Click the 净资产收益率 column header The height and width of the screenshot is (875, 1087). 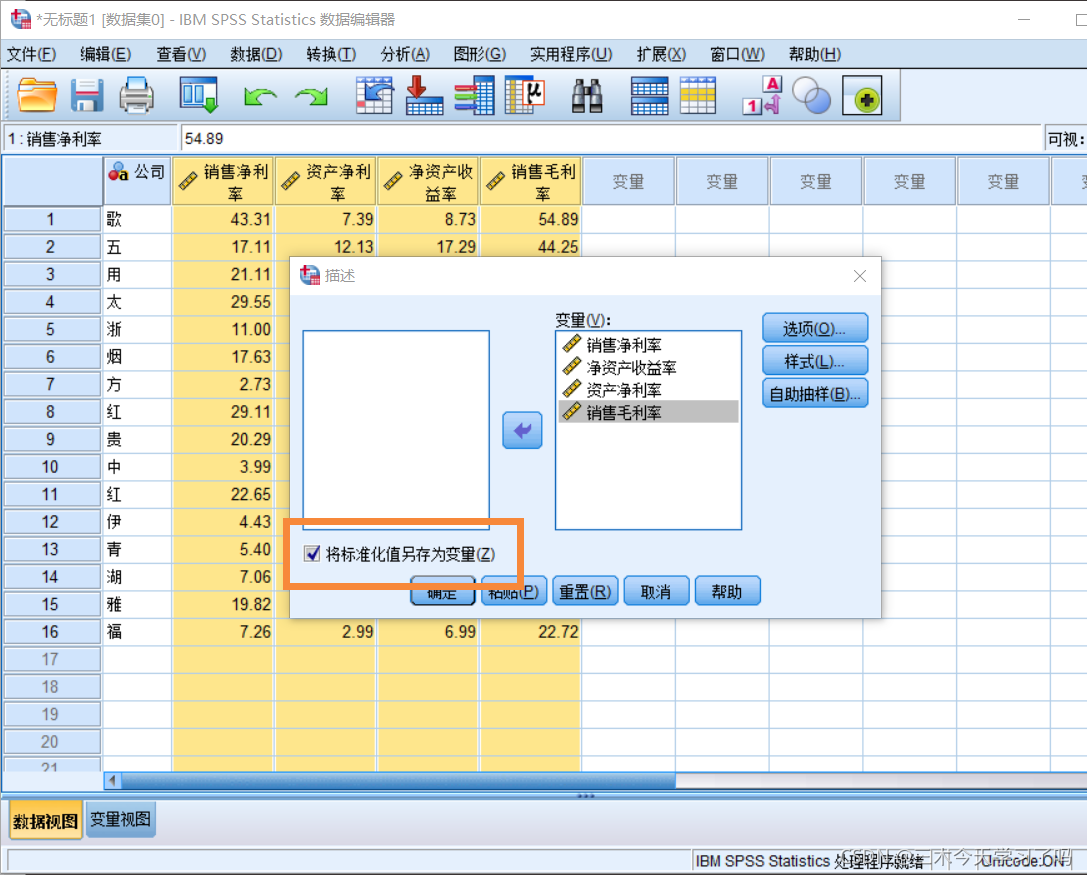pyautogui.click(x=428, y=181)
